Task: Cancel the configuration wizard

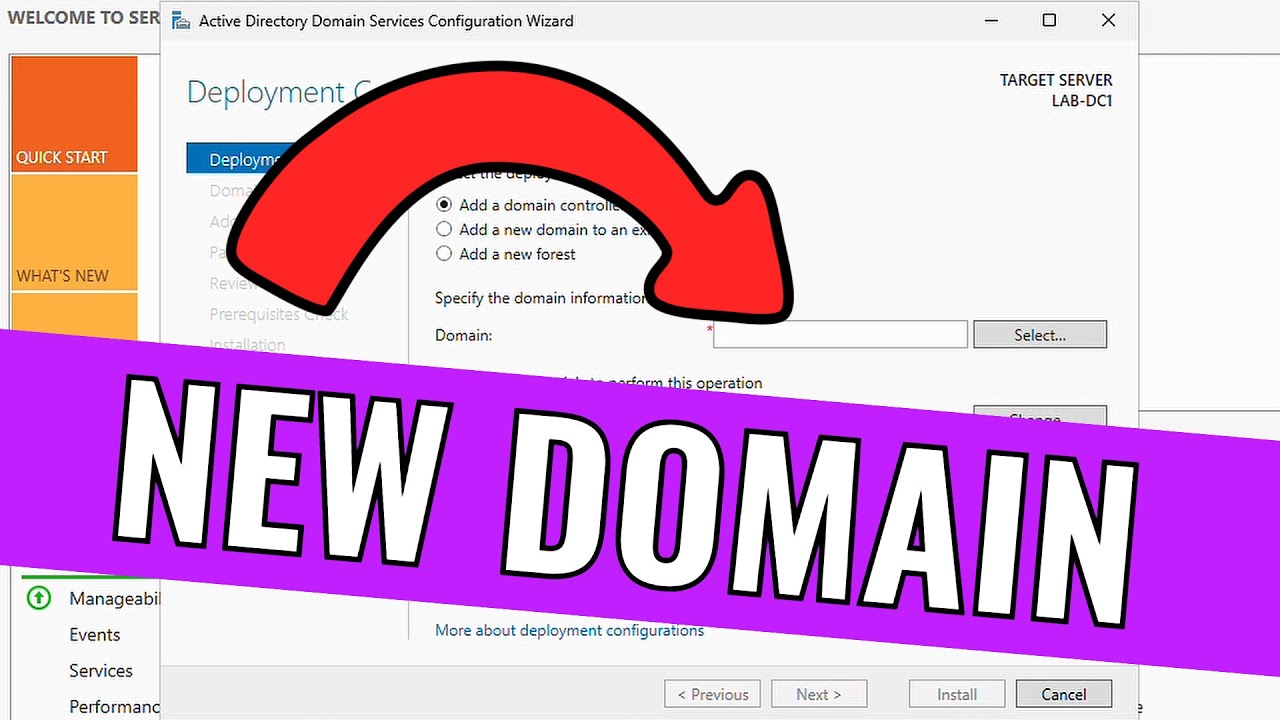Action: pyautogui.click(x=1064, y=694)
